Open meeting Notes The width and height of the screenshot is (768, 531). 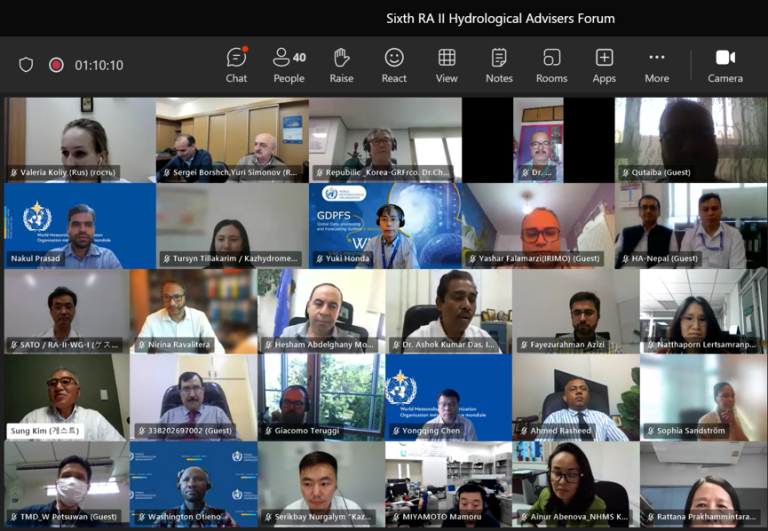499,65
